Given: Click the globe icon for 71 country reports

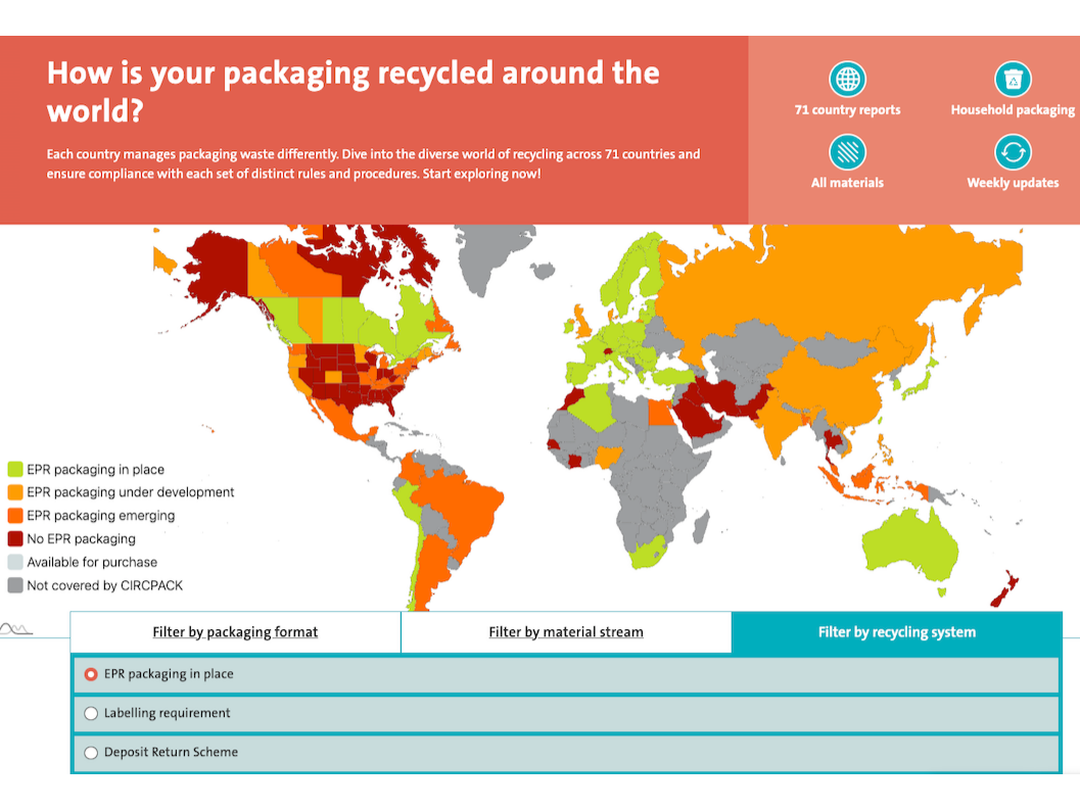Looking at the screenshot, I should coord(847,79).
